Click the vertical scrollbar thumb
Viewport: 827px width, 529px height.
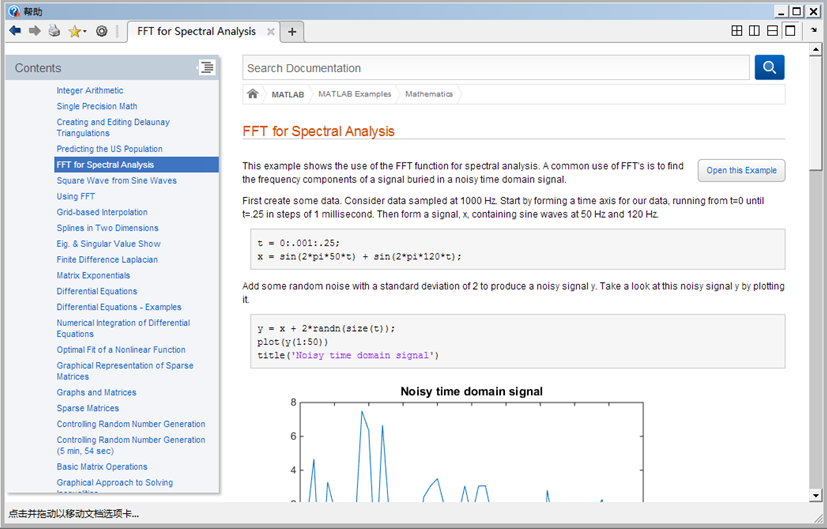pyautogui.click(x=815, y=113)
